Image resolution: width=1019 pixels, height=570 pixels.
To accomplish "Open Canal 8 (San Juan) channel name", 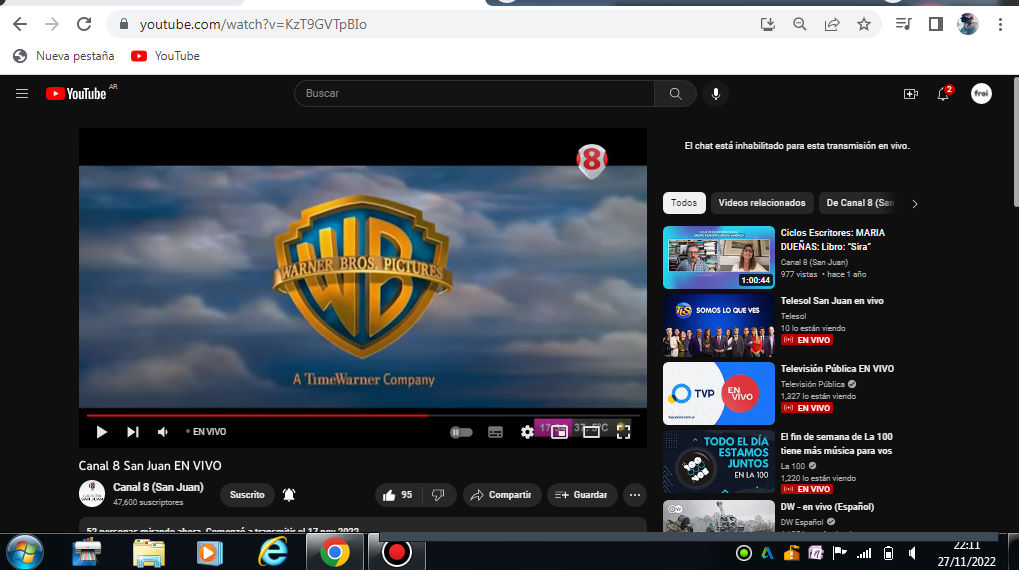I will coord(158,487).
